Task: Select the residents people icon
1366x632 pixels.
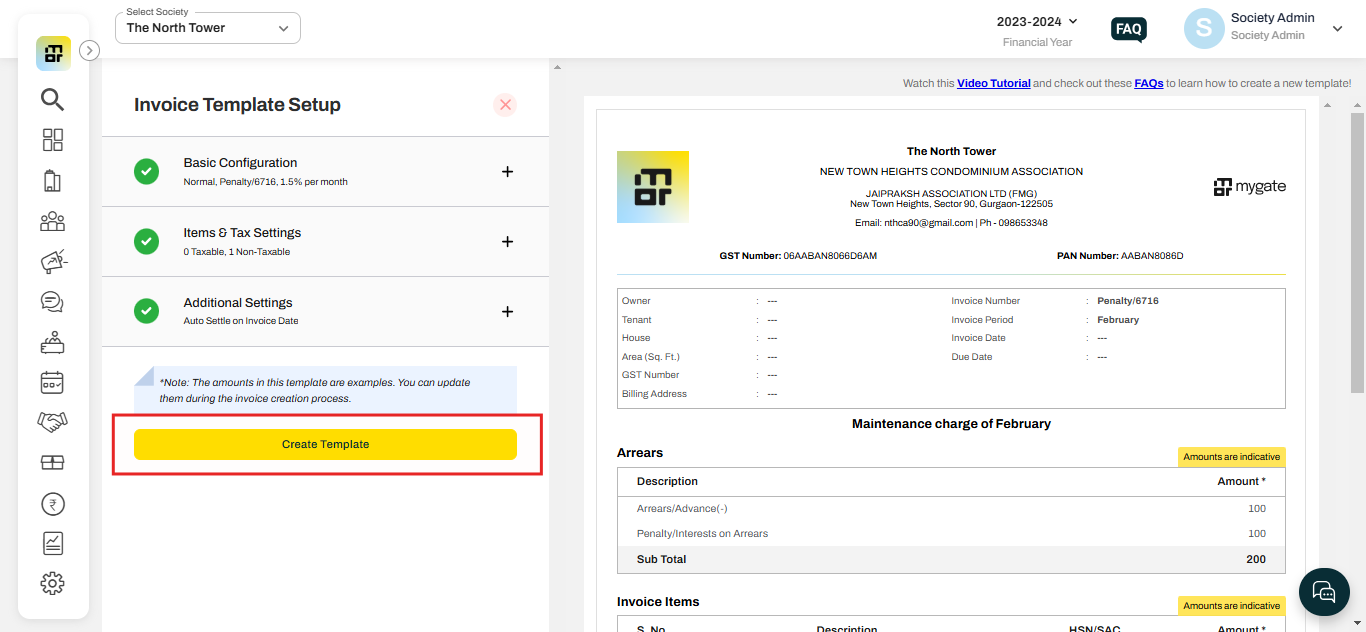Action: 52,221
